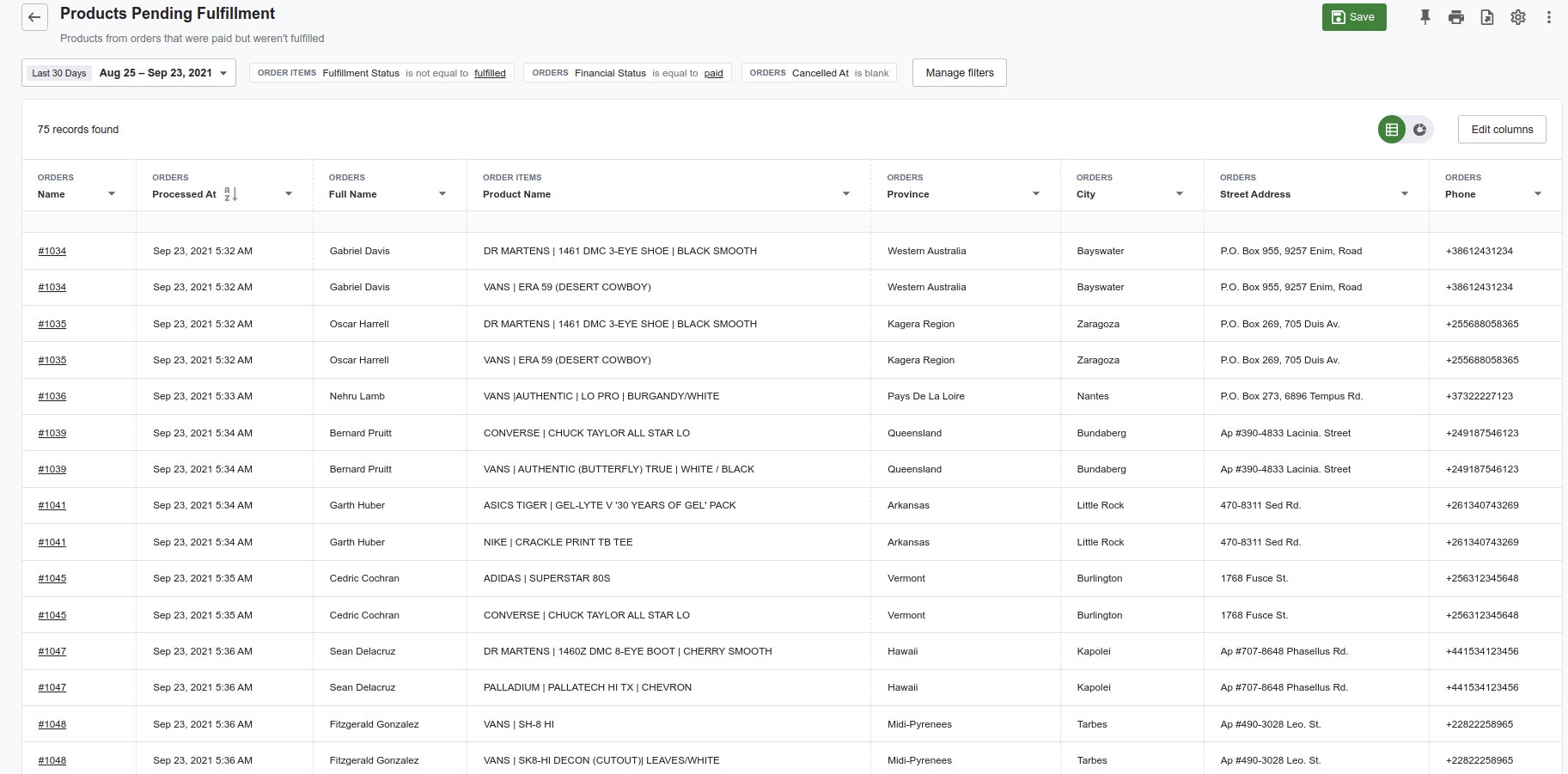Image resolution: width=1568 pixels, height=774 pixels.
Task: Open order #1034
Action: click(x=52, y=251)
